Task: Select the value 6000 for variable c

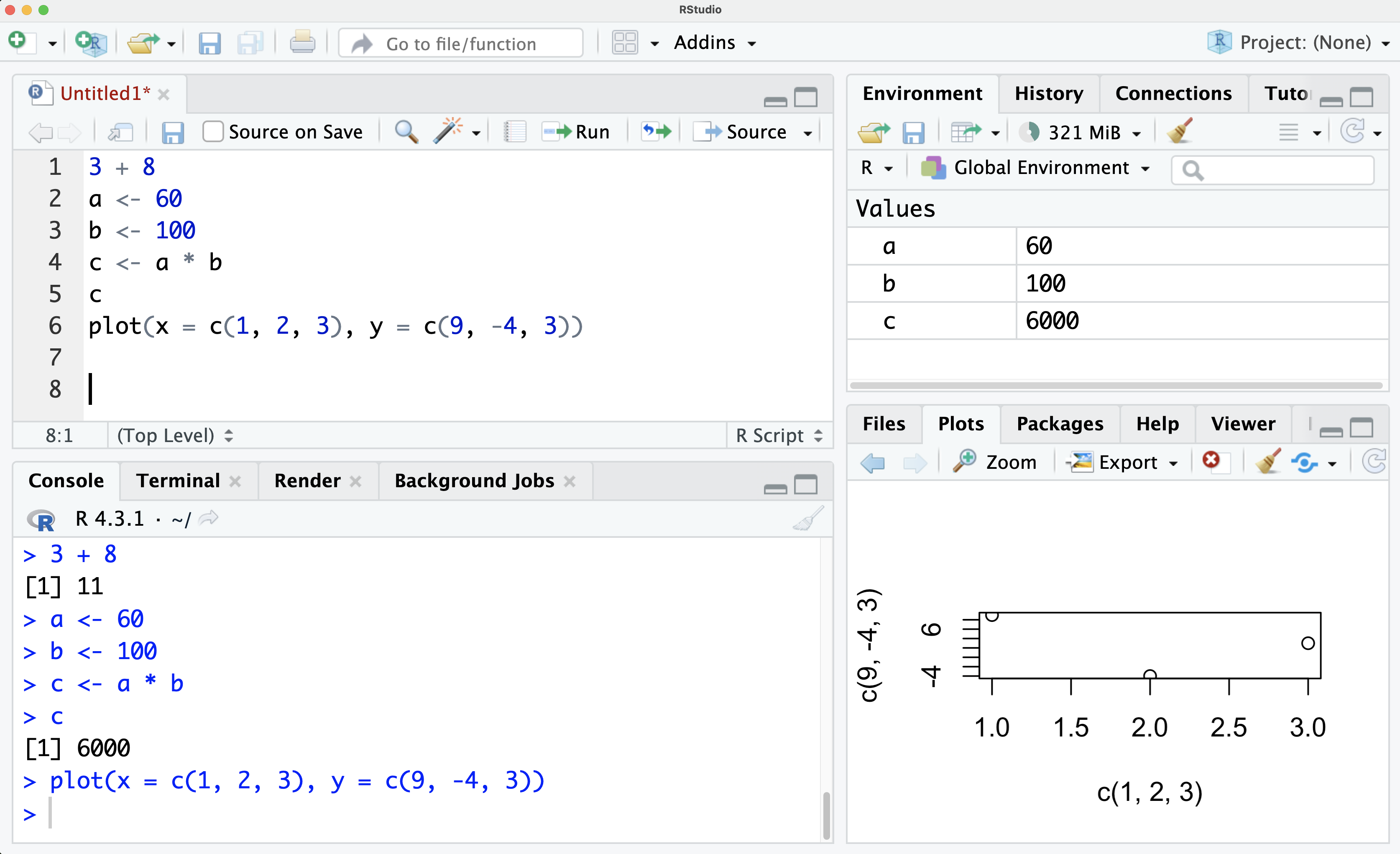Action: [x=1052, y=321]
